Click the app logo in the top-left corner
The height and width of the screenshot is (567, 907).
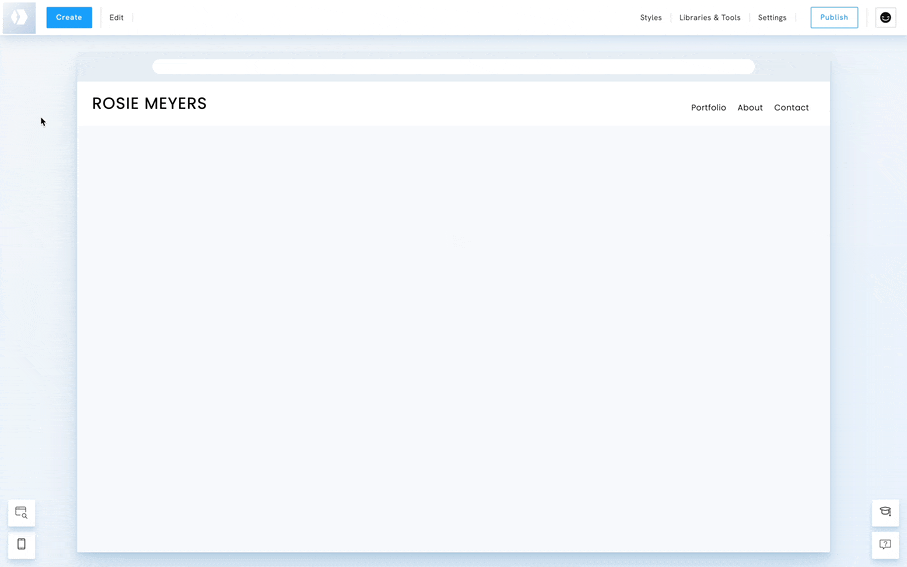pos(19,18)
